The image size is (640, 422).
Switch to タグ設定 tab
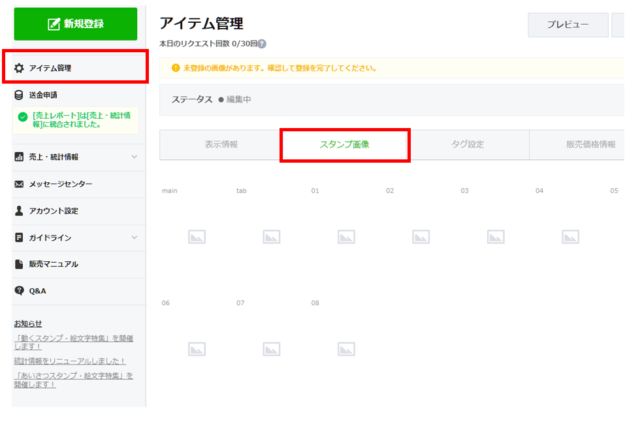468,144
